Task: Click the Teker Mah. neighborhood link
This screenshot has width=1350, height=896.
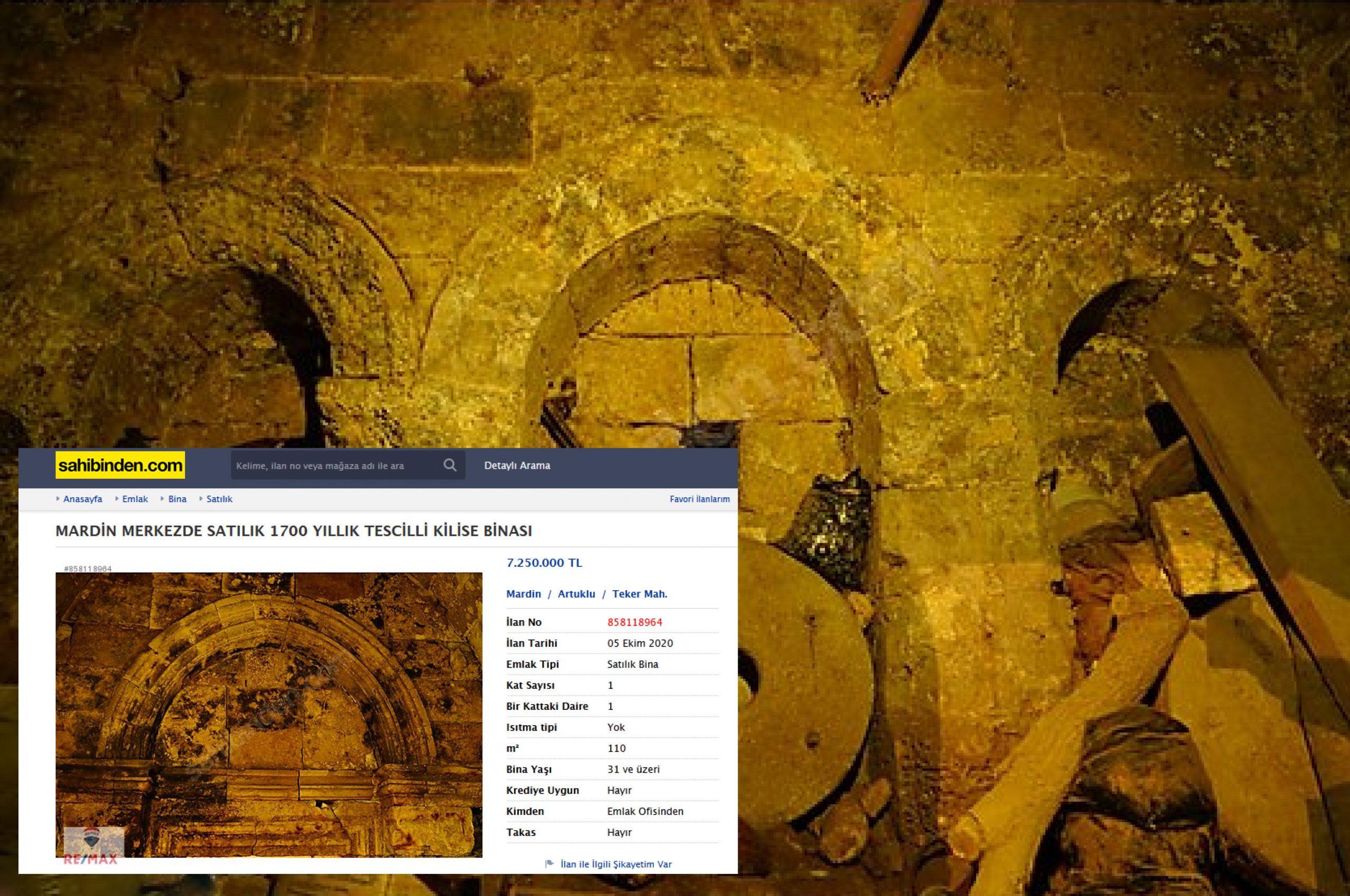Action: (x=640, y=594)
